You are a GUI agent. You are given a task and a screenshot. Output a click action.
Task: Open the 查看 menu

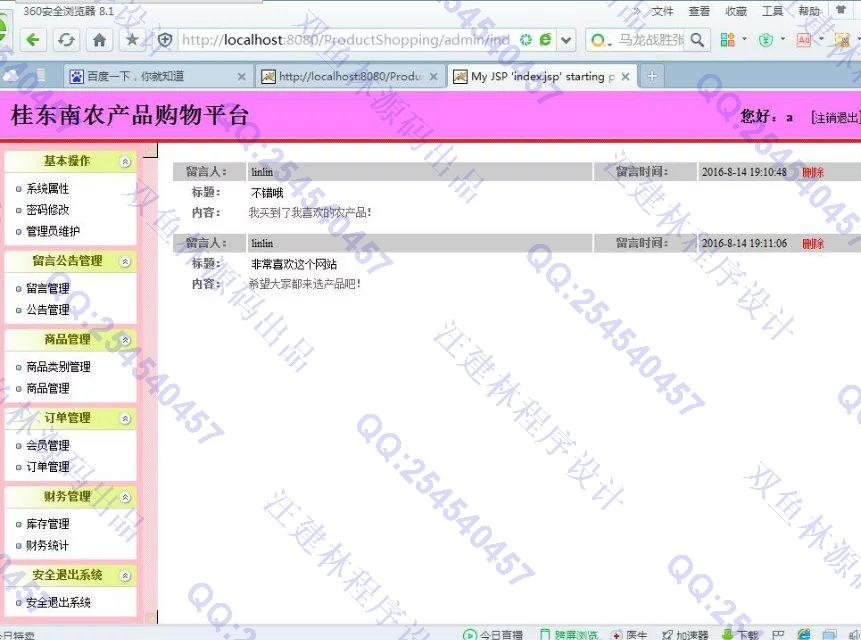(x=699, y=11)
